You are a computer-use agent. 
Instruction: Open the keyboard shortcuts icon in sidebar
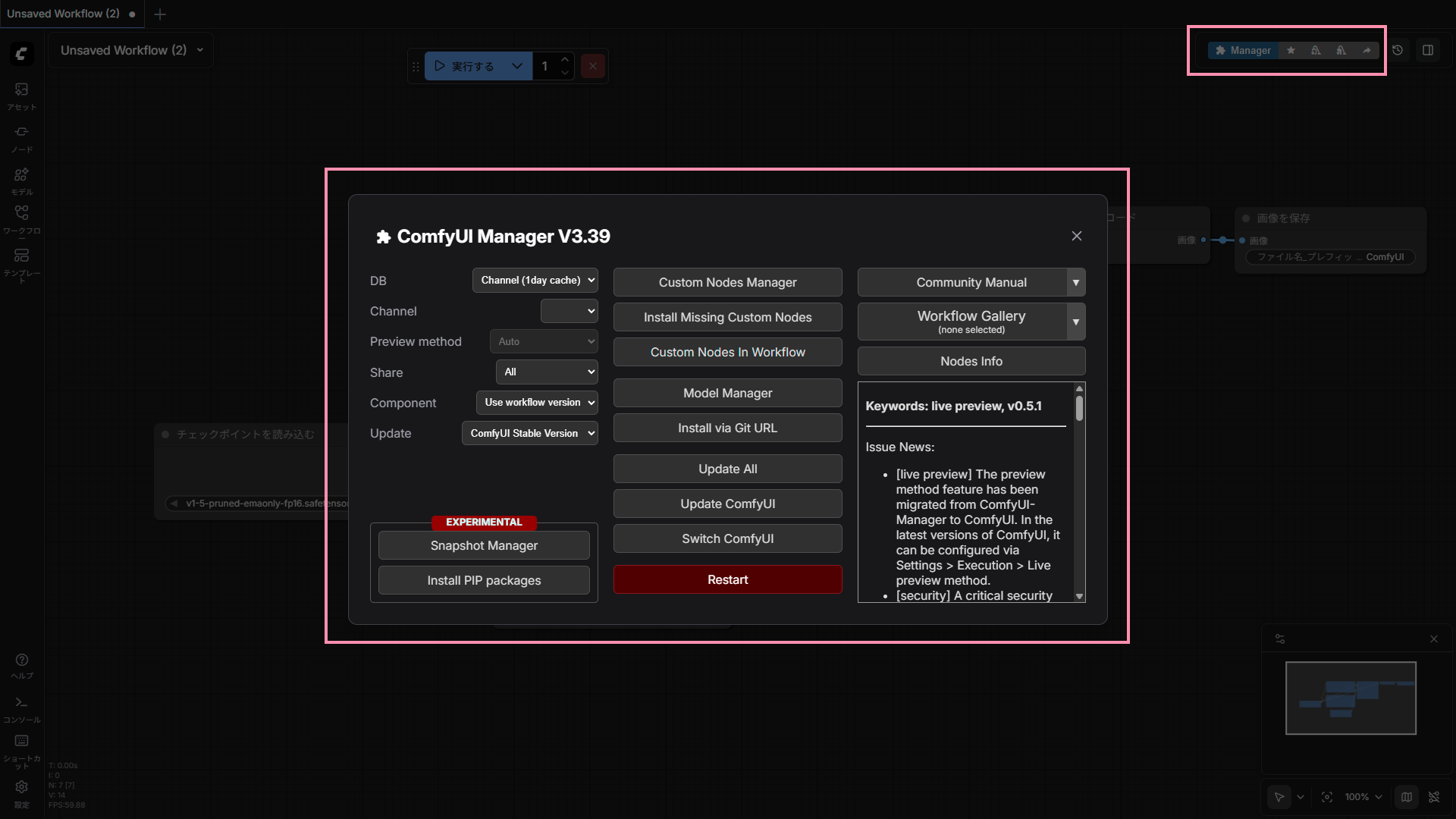pyautogui.click(x=21, y=741)
